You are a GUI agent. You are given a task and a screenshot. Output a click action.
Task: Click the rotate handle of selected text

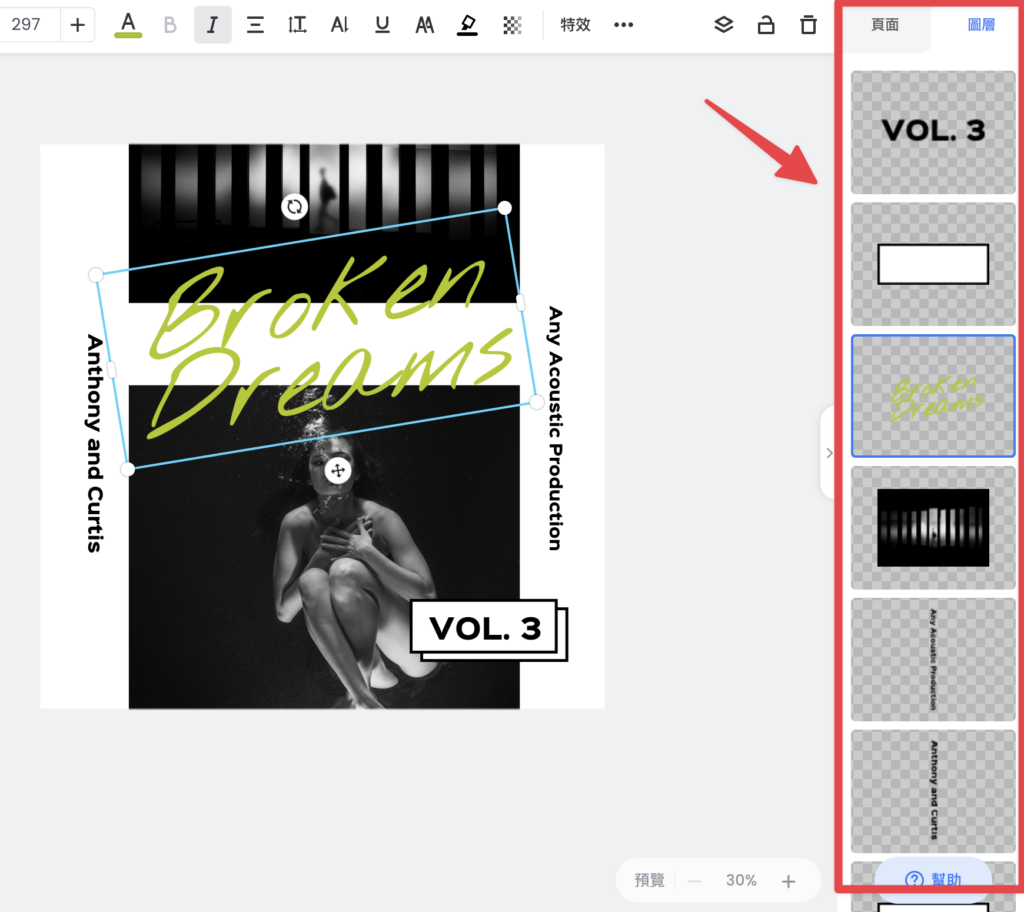click(295, 207)
